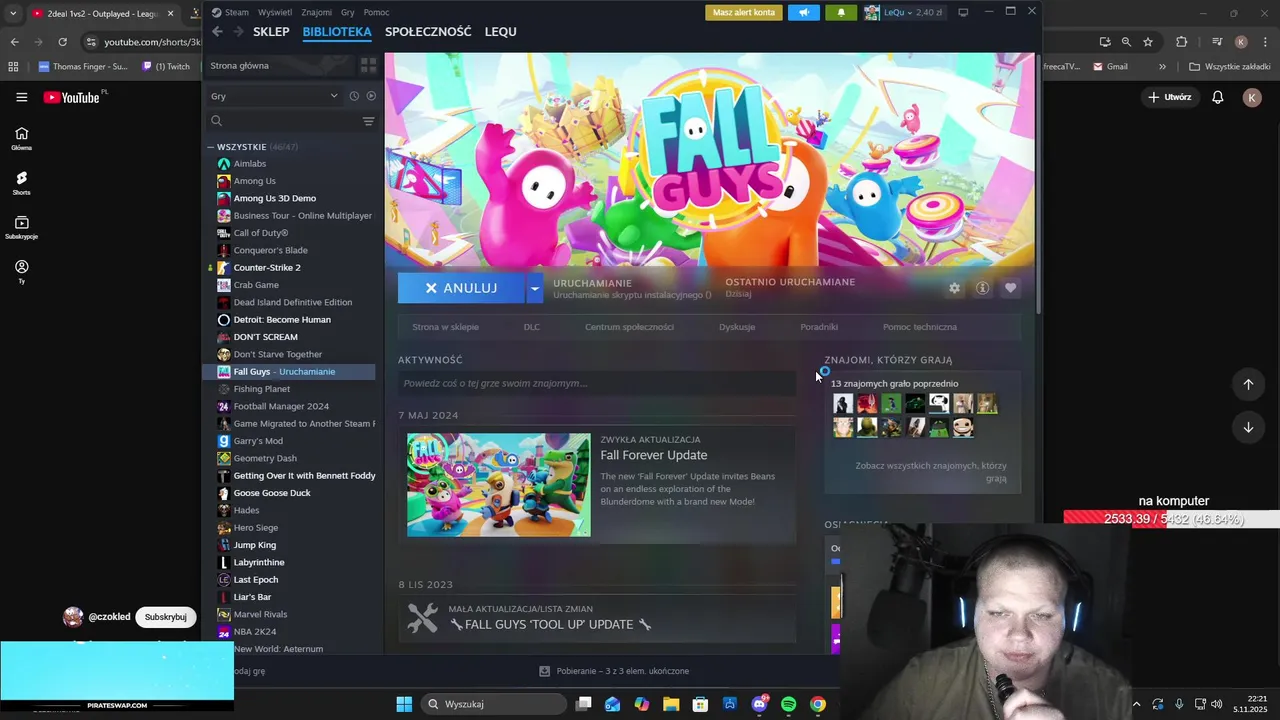Switch library to grid collections view

[x=368, y=65]
